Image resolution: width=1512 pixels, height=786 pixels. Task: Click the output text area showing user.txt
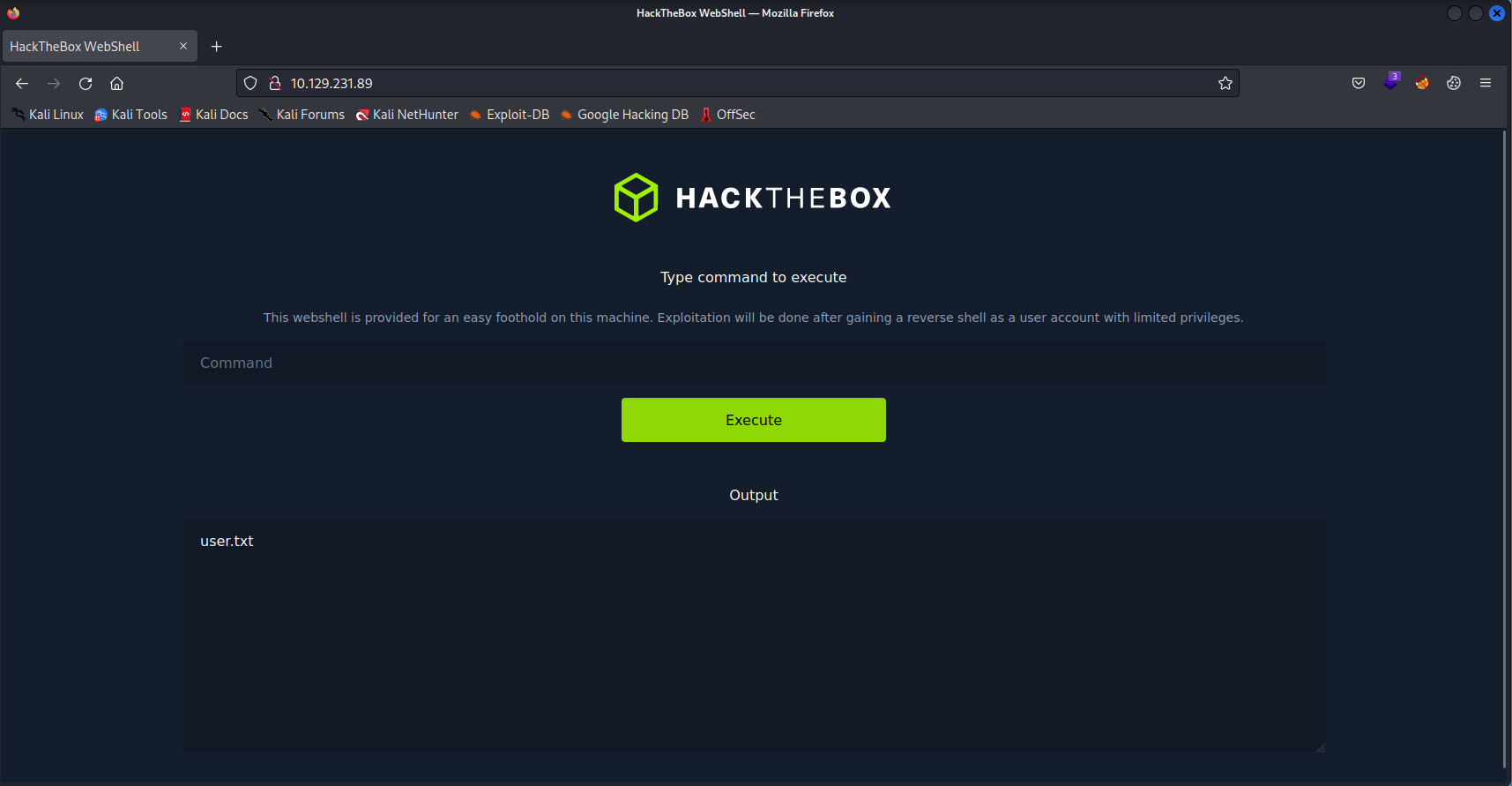[x=754, y=636]
